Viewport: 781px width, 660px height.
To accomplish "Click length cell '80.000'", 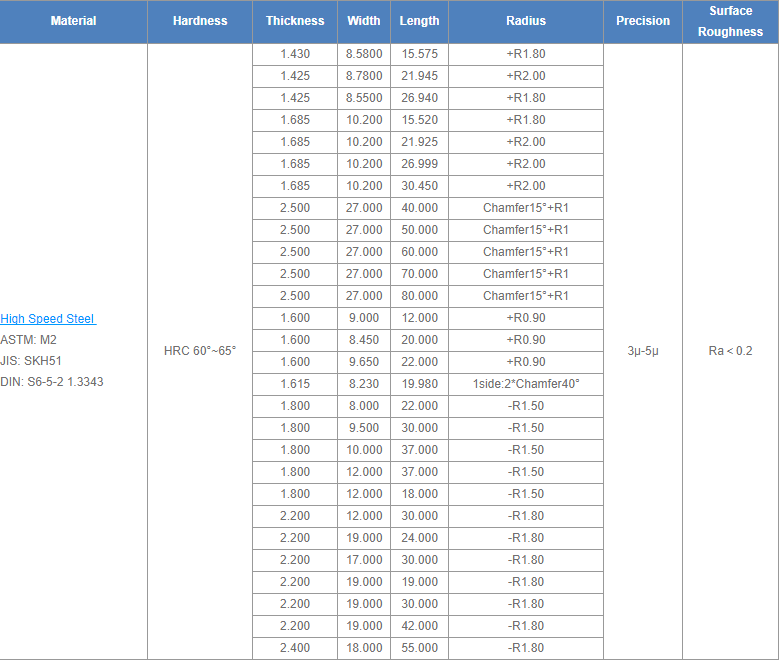I will (419, 296).
